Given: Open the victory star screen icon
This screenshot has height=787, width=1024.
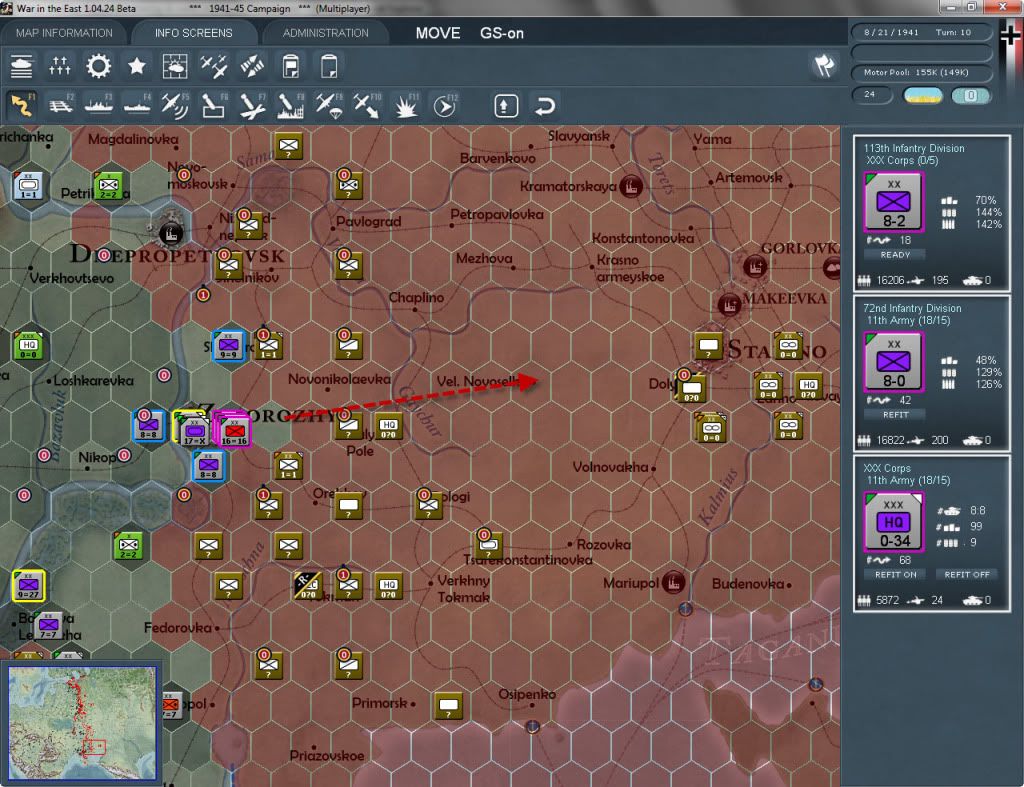Looking at the screenshot, I should pos(136,66).
